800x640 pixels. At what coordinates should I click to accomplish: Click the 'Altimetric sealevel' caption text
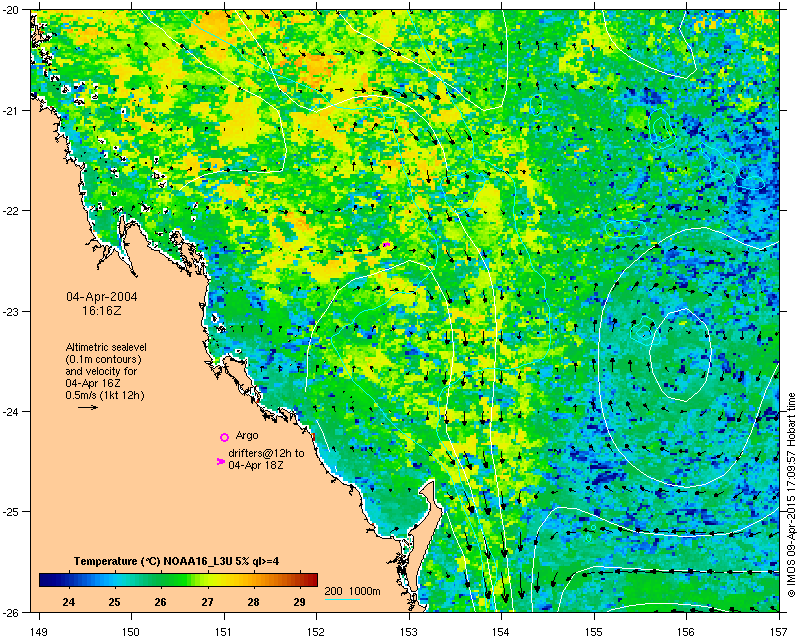click(x=106, y=347)
